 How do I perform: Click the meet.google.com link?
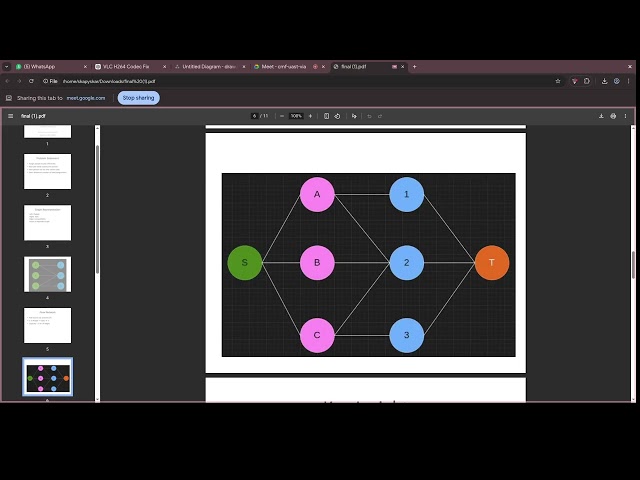click(x=86, y=98)
